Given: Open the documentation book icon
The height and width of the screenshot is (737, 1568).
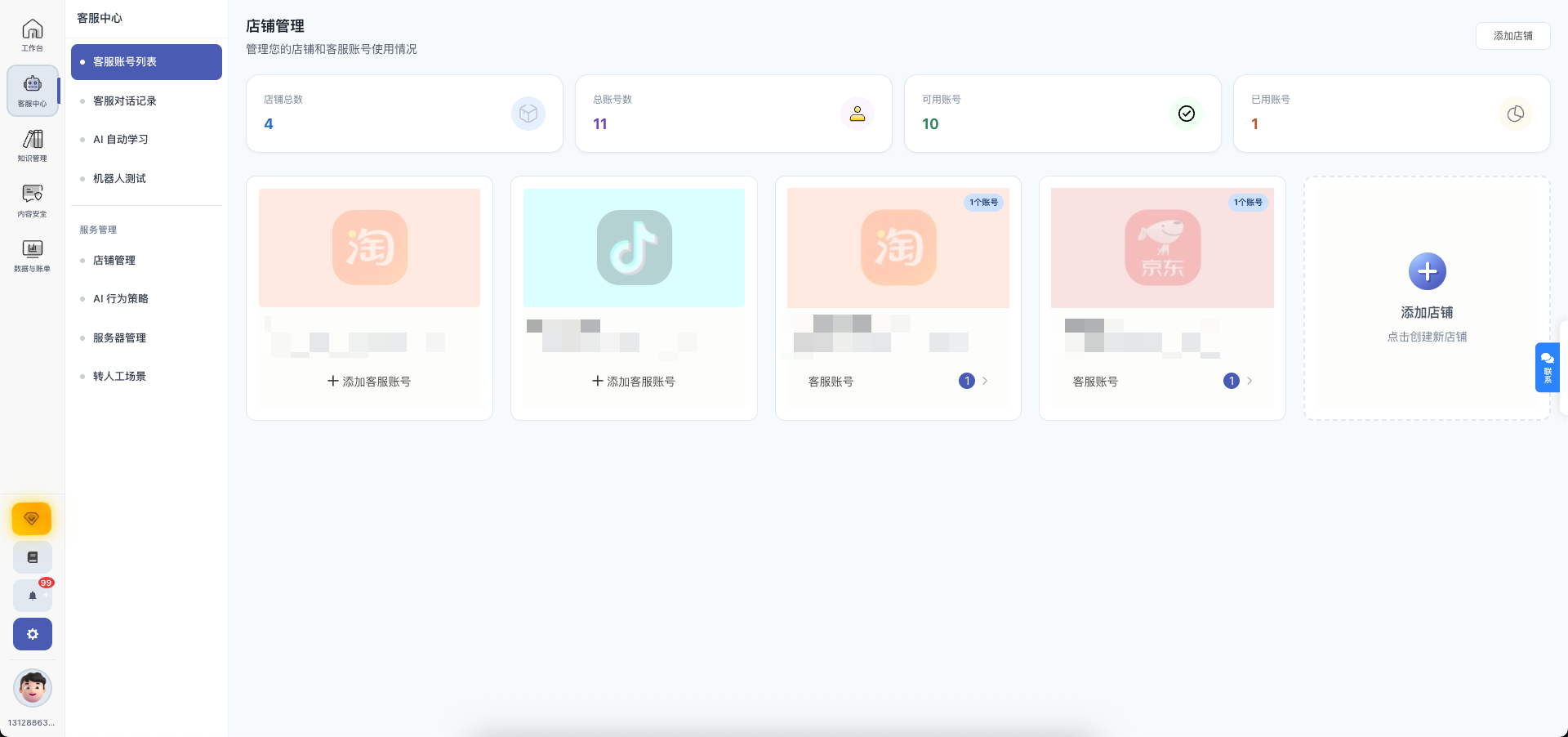Looking at the screenshot, I should click(32, 557).
